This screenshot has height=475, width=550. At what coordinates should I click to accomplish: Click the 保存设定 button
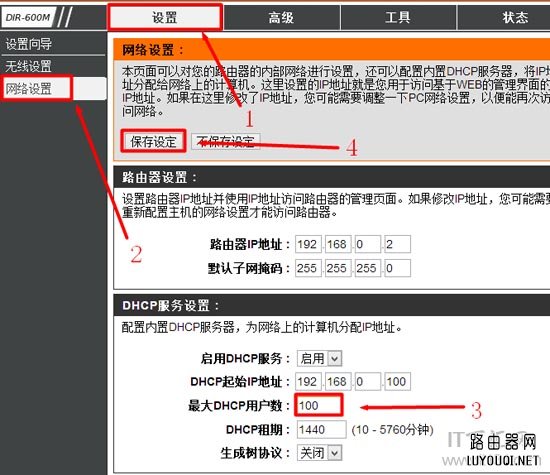(x=153, y=141)
